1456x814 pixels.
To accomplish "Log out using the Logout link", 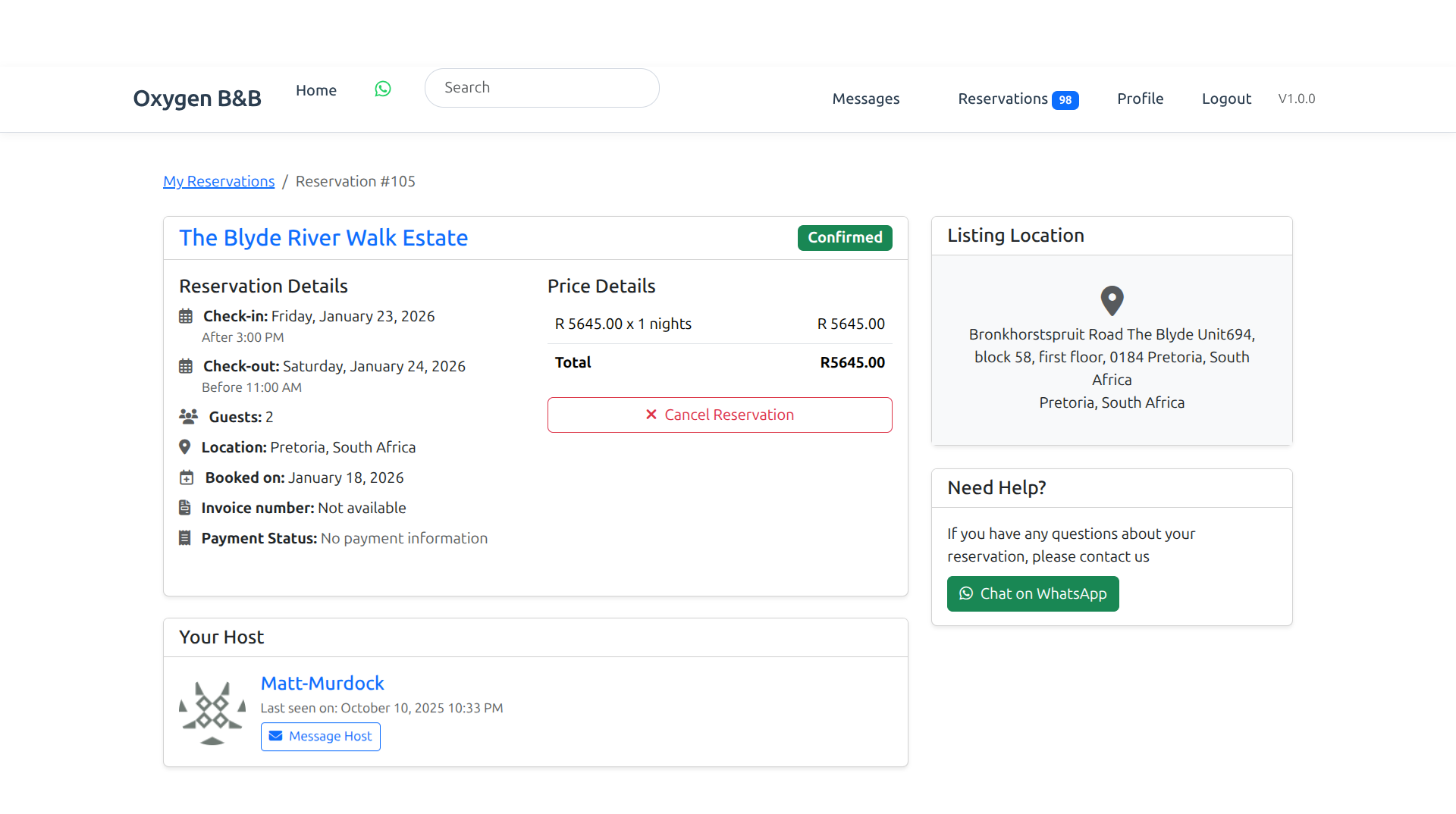I will click(x=1226, y=99).
